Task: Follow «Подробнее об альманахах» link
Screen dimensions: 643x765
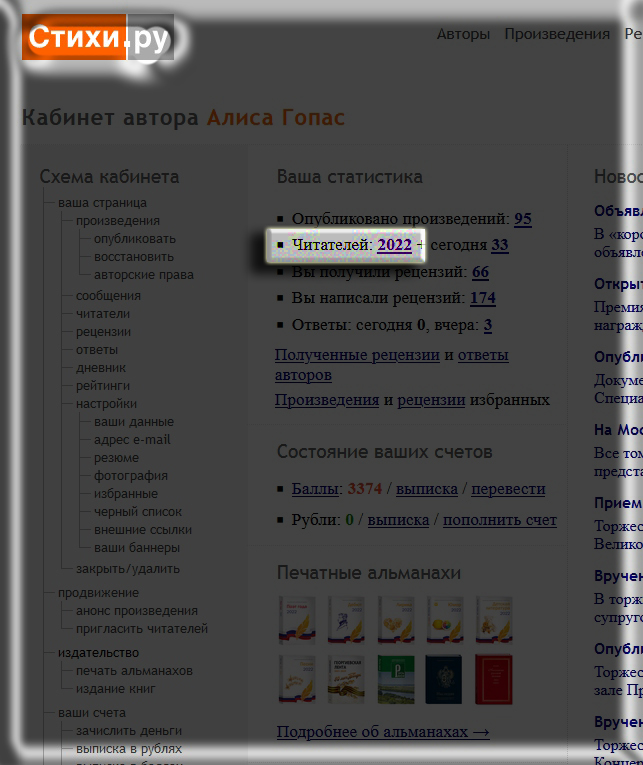Action: tap(383, 732)
